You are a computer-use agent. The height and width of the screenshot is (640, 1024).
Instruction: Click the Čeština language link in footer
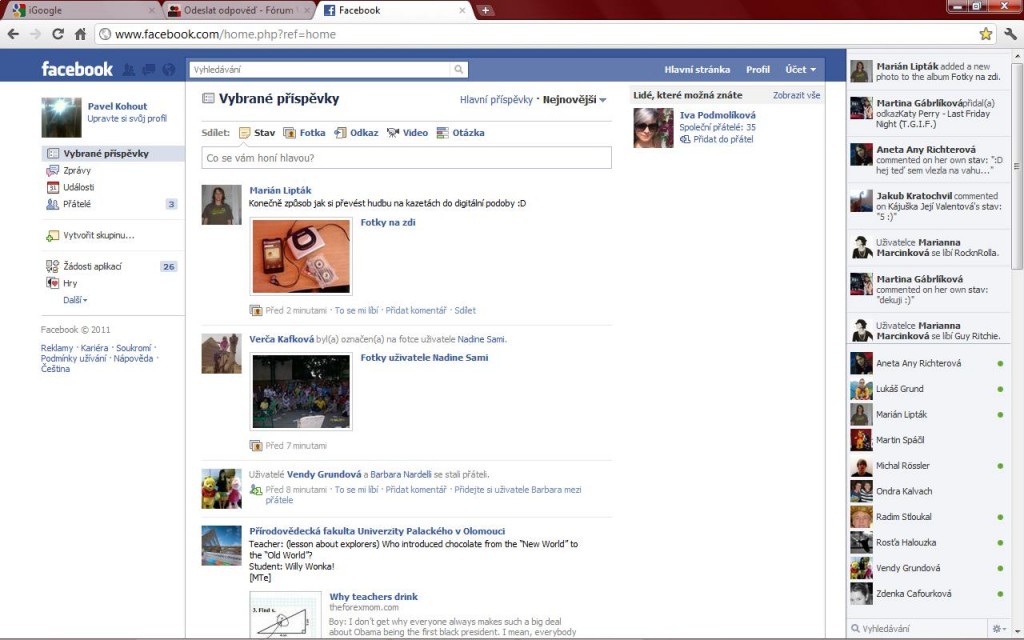click(x=55, y=369)
